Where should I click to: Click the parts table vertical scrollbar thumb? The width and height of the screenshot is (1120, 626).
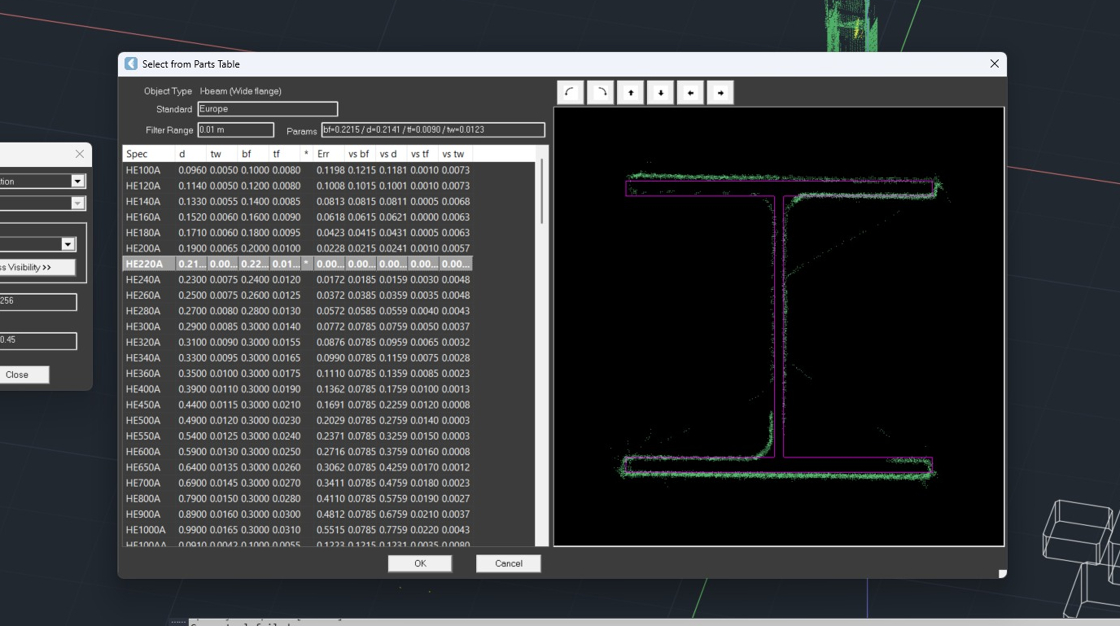541,191
